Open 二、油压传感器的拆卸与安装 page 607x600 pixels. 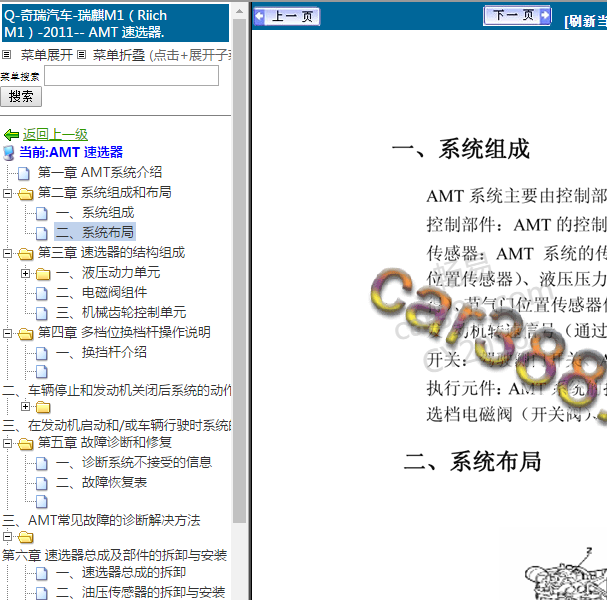point(141,592)
